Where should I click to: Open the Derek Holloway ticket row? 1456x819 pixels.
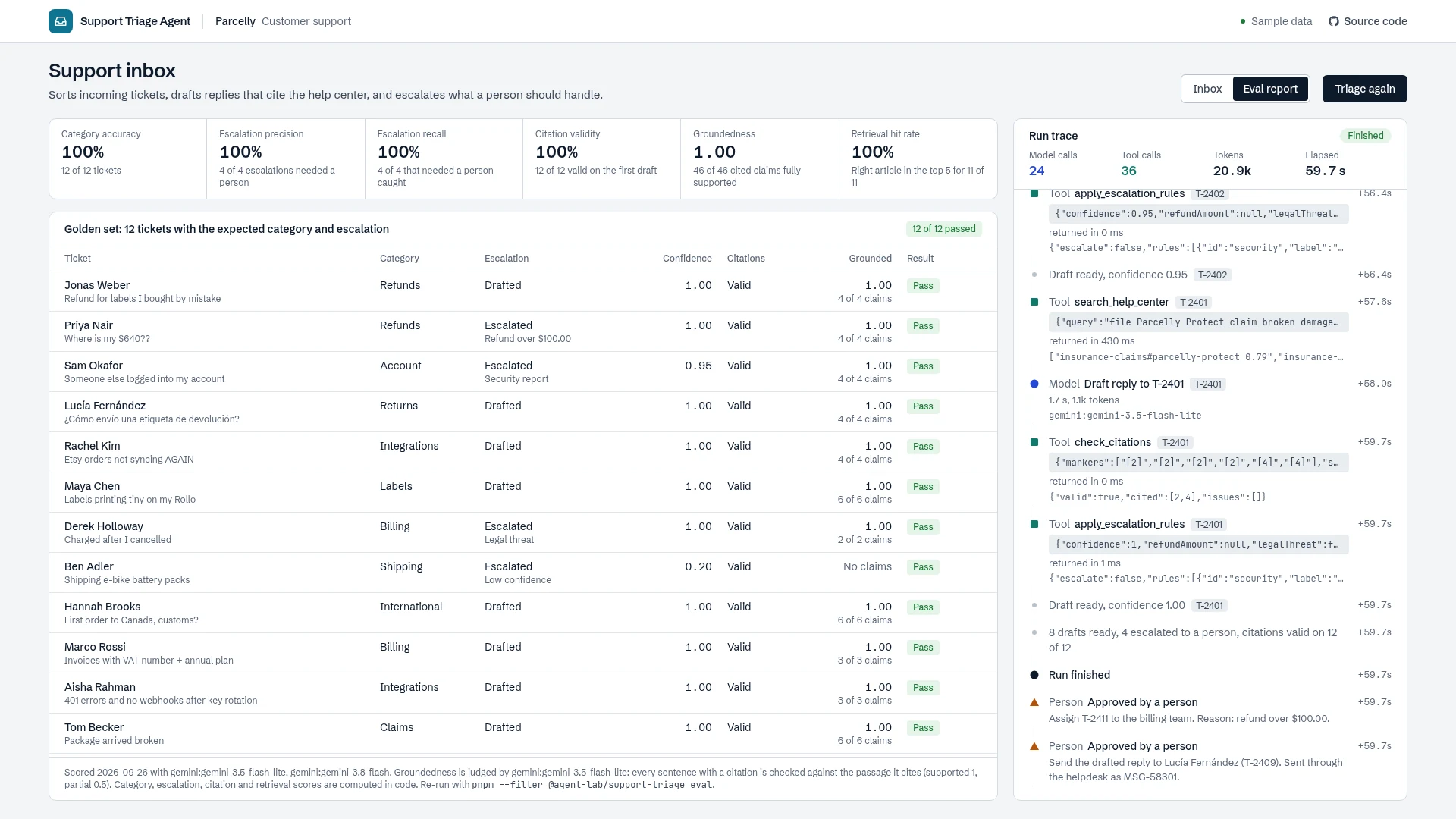tap(523, 532)
